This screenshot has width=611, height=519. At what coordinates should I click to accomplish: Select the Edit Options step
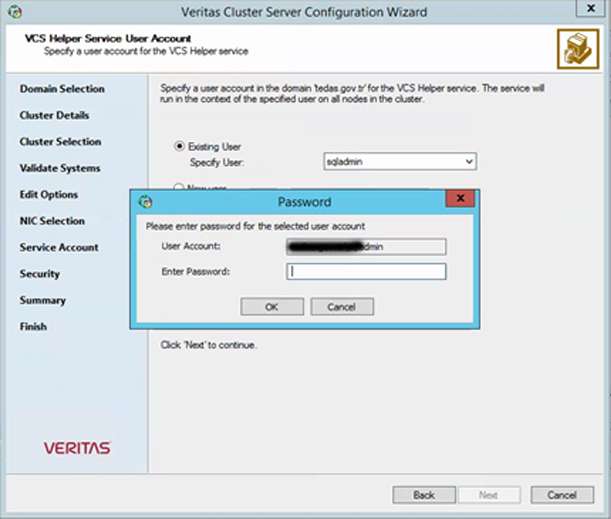pos(49,194)
